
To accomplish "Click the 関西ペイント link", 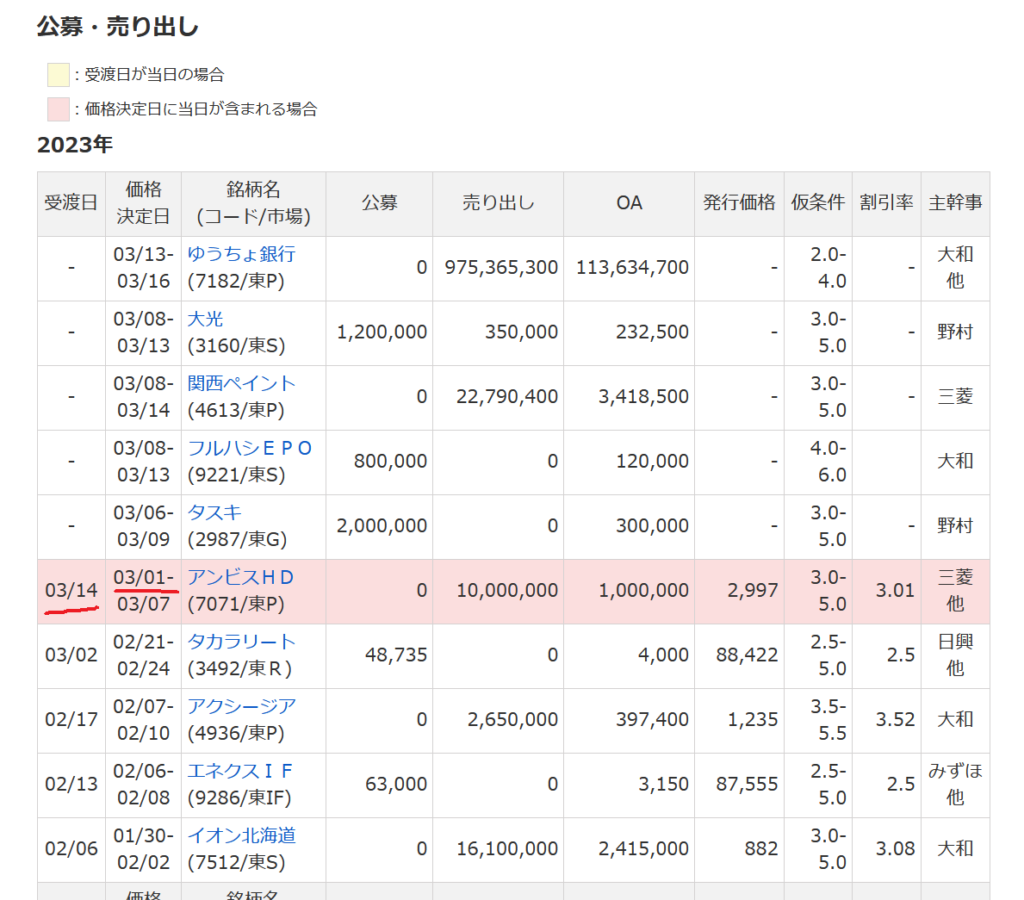I will pyautogui.click(x=241, y=384).
